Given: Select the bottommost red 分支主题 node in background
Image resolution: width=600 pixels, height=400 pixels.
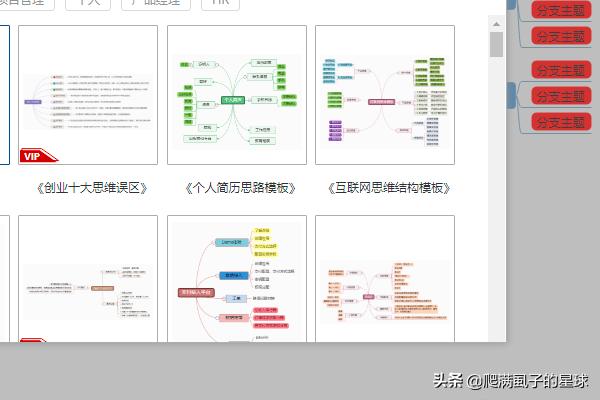Looking at the screenshot, I should click(x=561, y=122).
